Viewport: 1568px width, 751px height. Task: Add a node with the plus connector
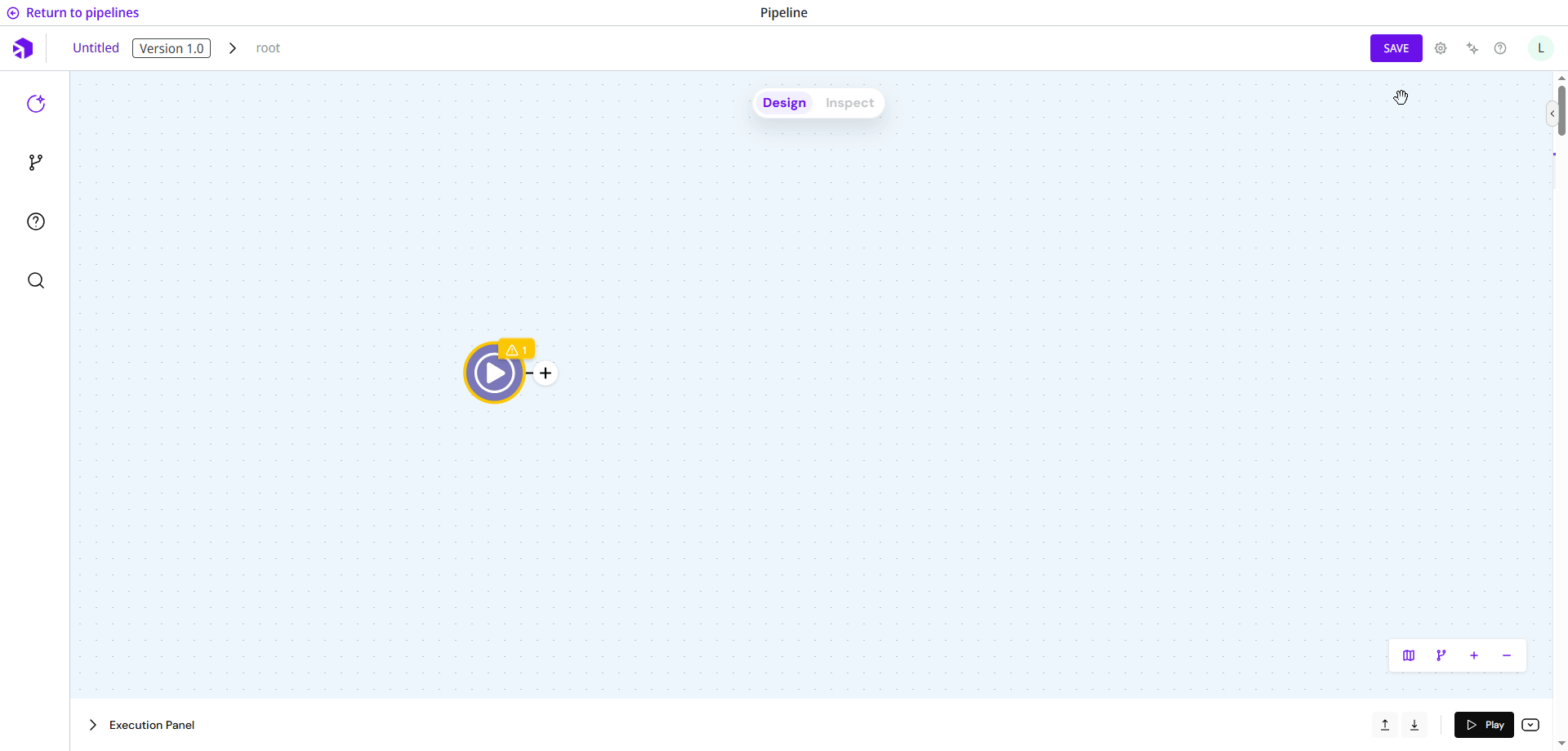(x=546, y=373)
